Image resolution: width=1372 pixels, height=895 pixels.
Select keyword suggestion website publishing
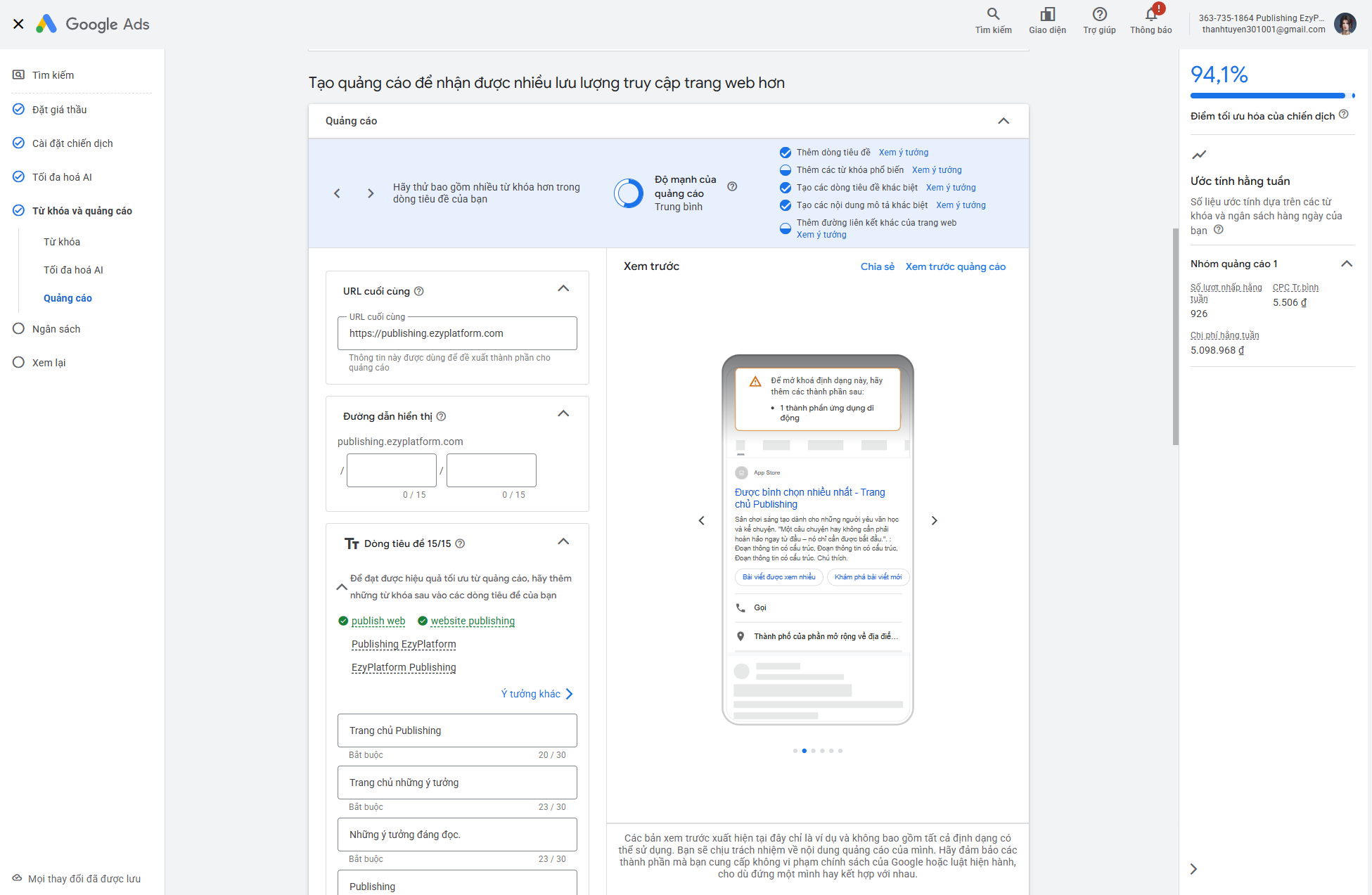[x=473, y=621]
